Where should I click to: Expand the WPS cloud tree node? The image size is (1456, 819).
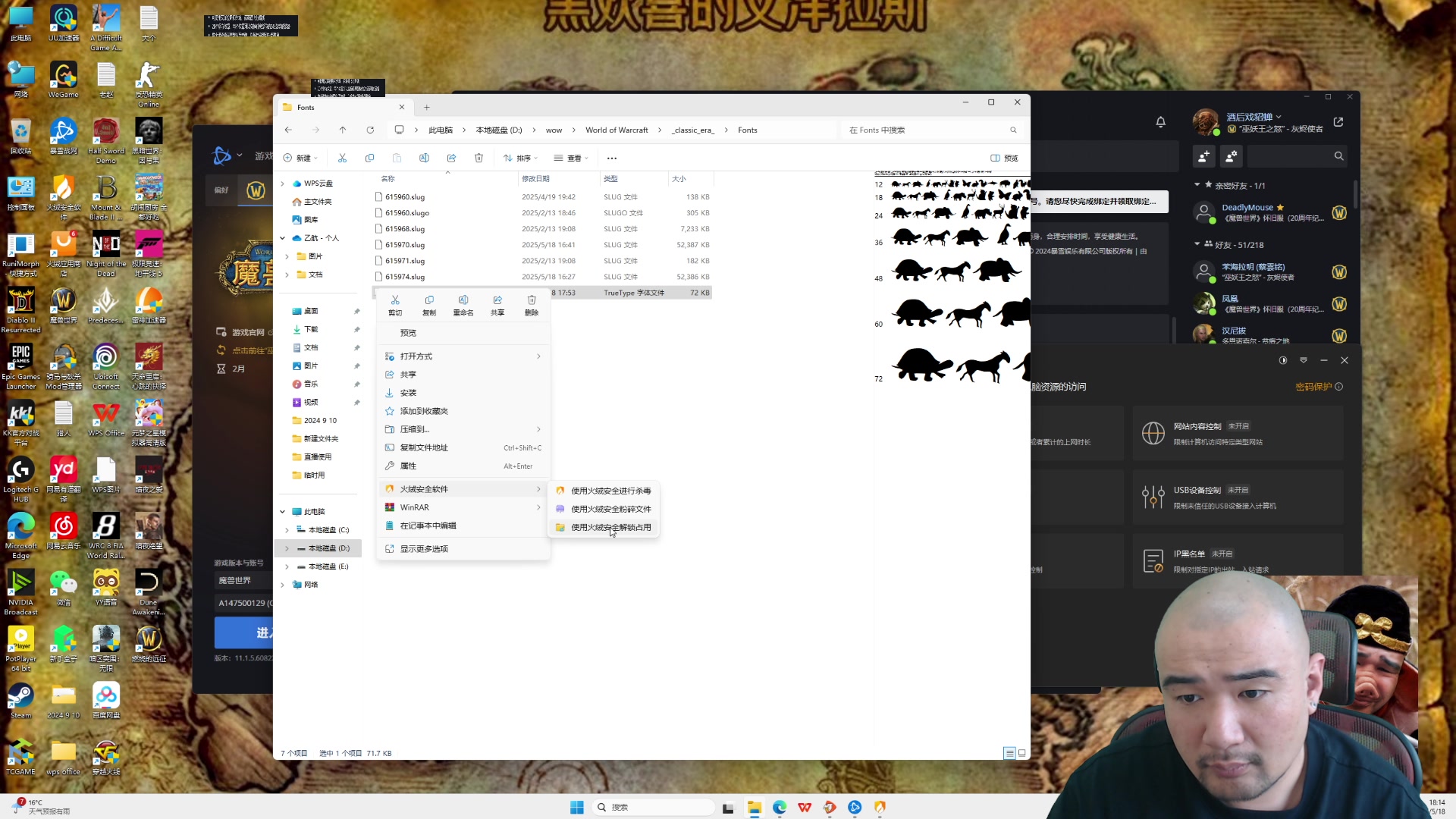click(283, 184)
